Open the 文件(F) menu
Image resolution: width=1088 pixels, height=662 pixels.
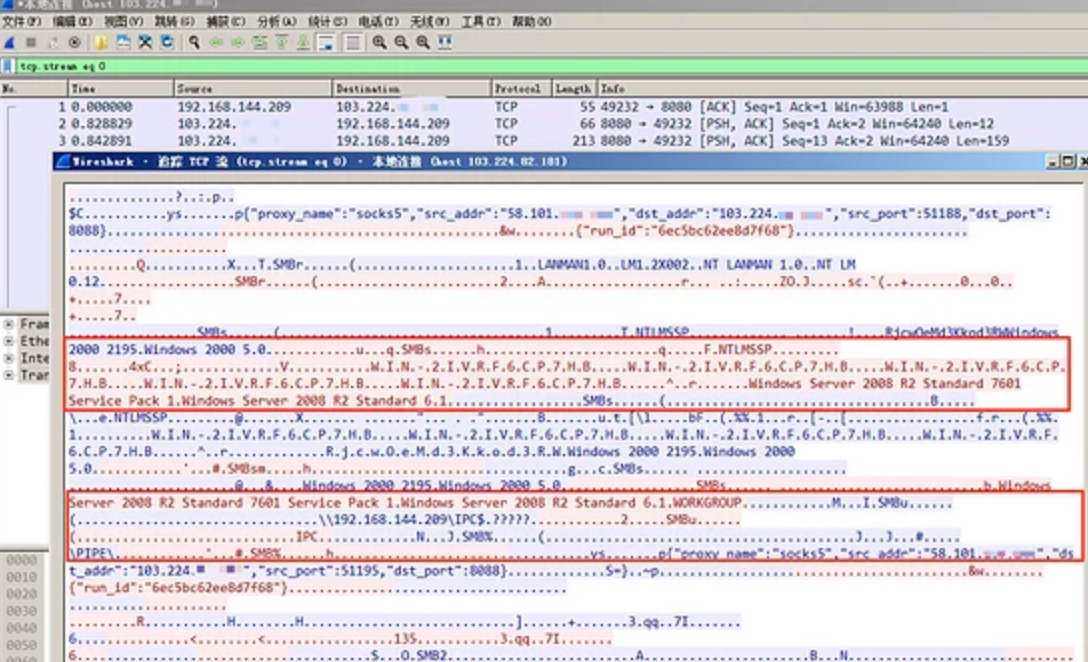pos(22,22)
